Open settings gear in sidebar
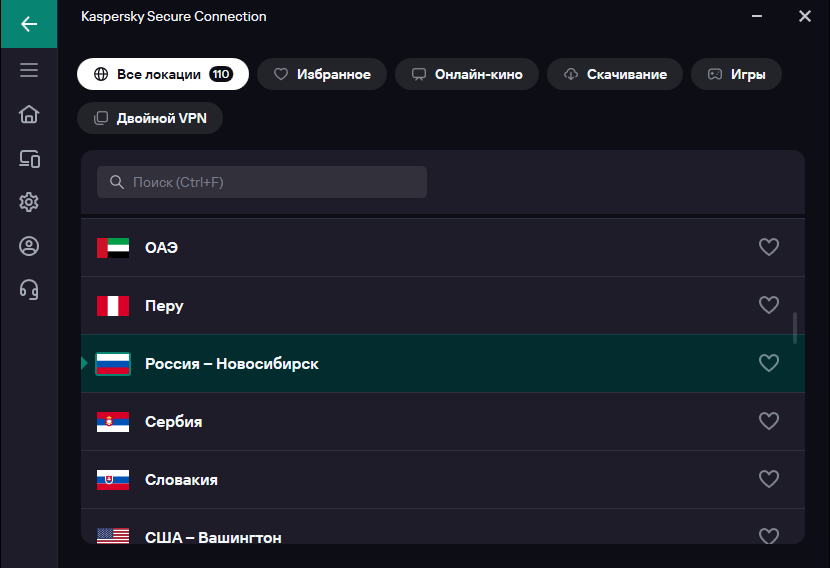830x568 pixels. pyautogui.click(x=29, y=202)
